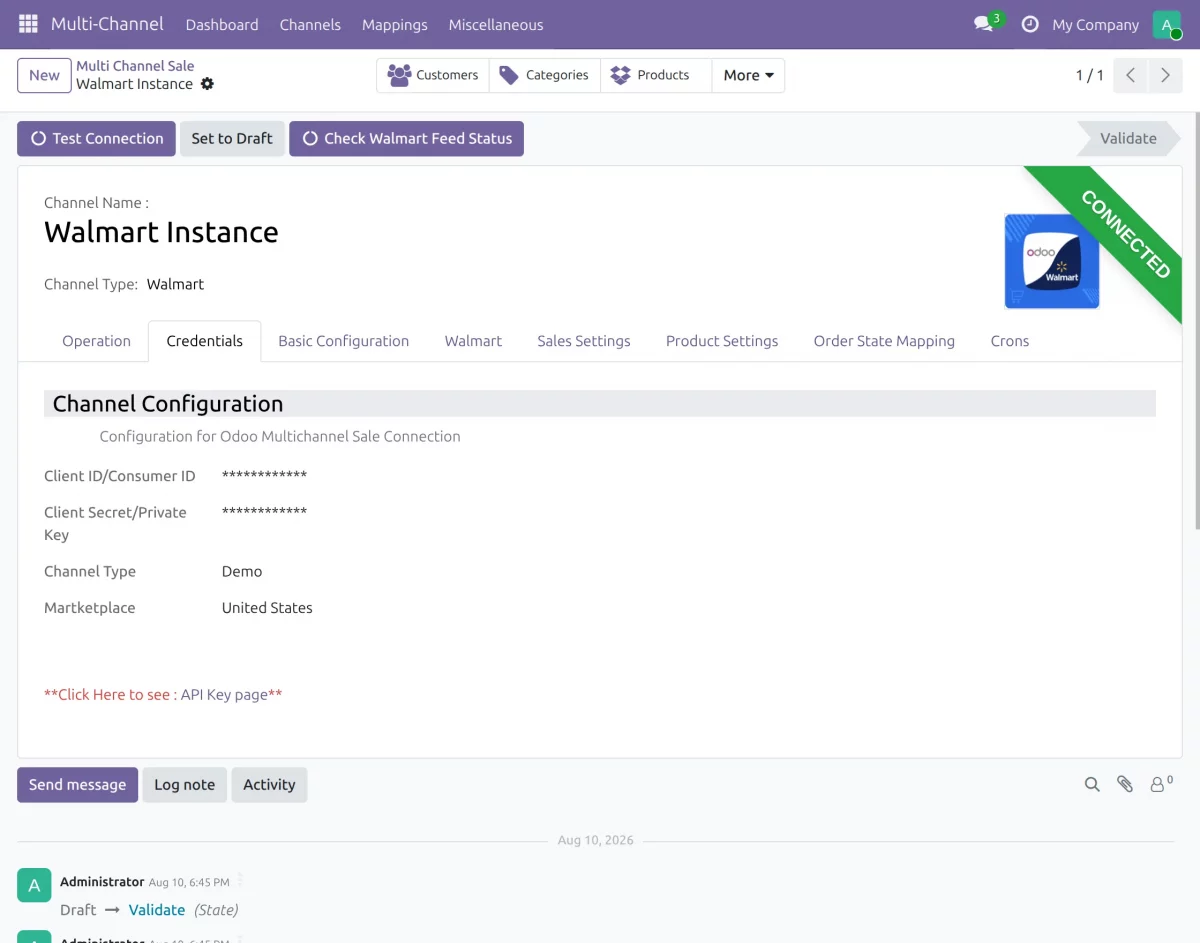Open Miscellaneous menu
Image resolution: width=1200 pixels, height=943 pixels.
(x=496, y=24)
